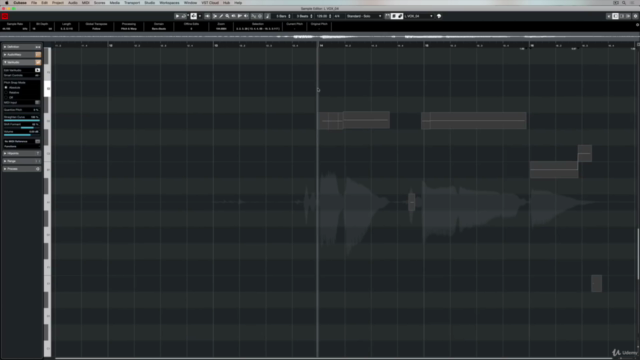Expand the Definition section
640x360 pixels.
pyautogui.click(x=5, y=47)
